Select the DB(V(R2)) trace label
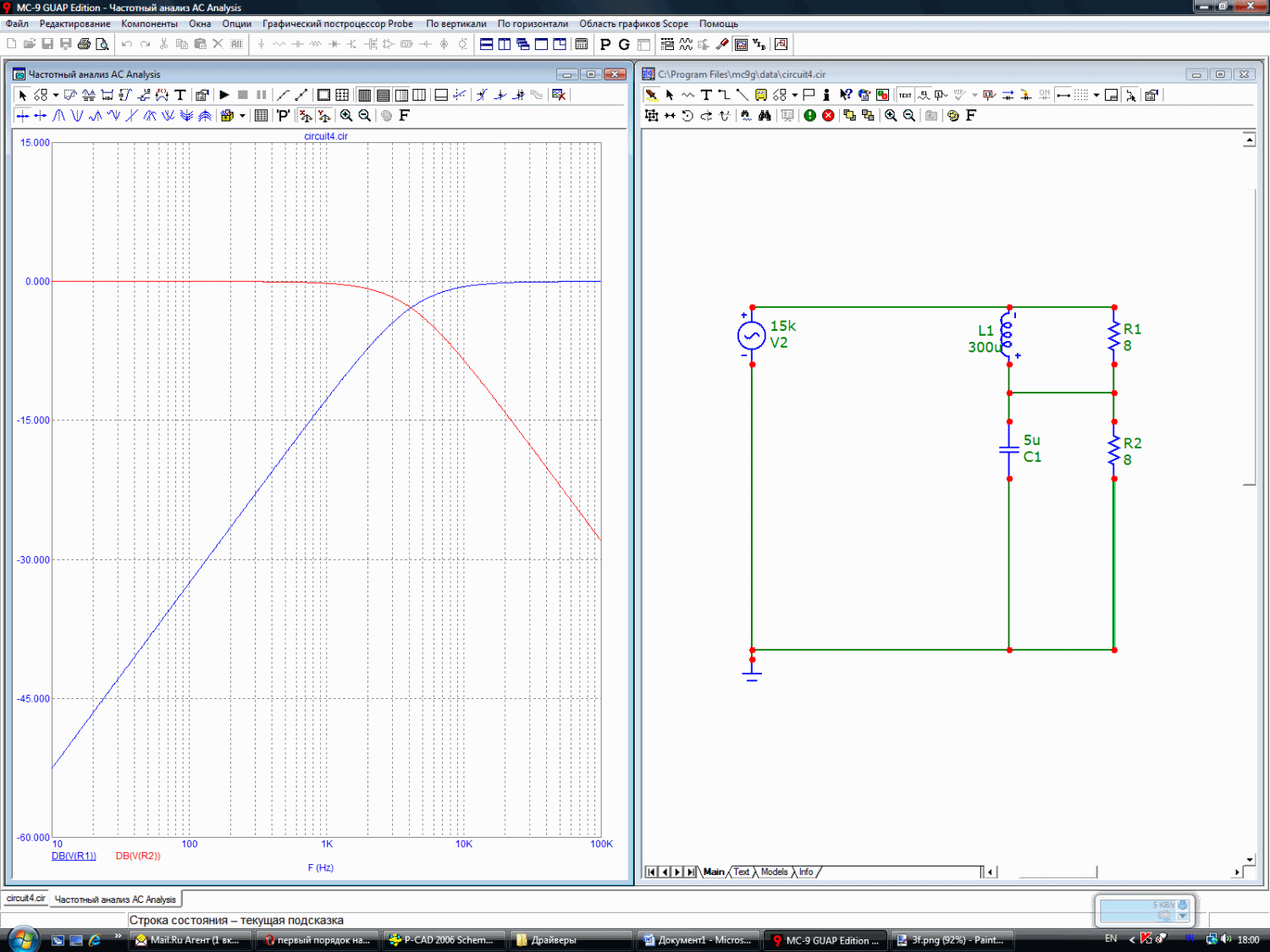Image resolution: width=1270 pixels, height=952 pixels. pyautogui.click(x=138, y=856)
